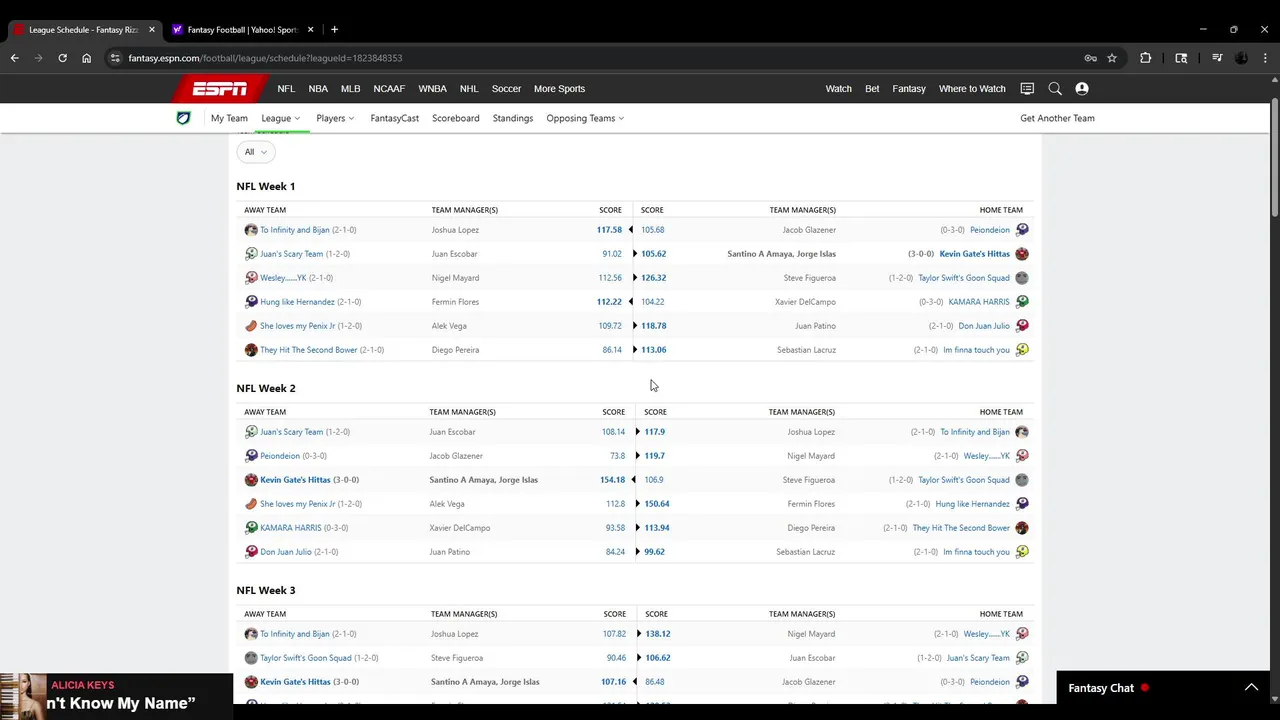Open FantasyCast page

coord(394,118)
